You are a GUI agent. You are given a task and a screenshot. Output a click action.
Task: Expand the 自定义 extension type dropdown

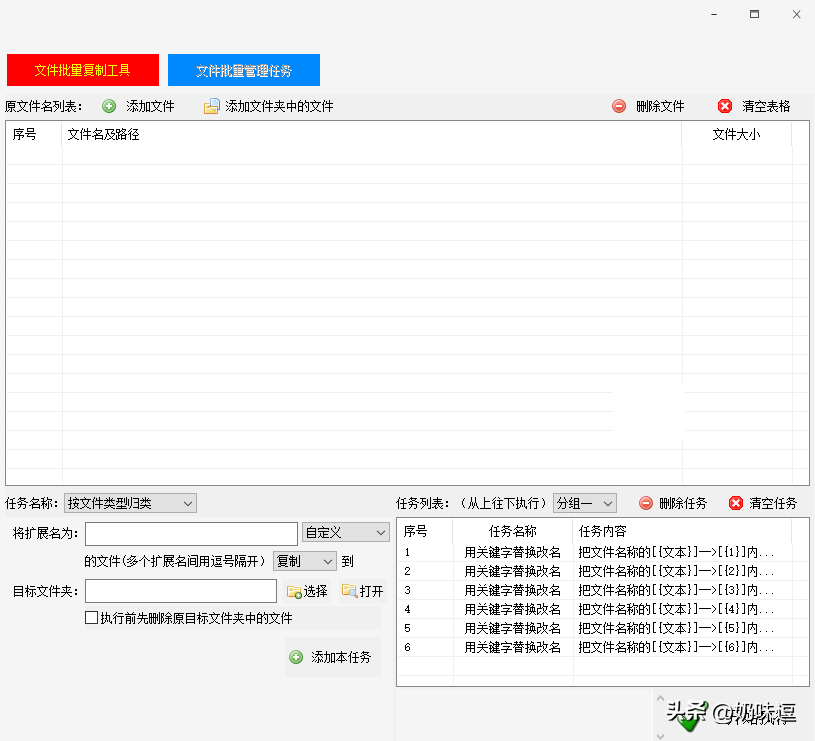(345, 533)
